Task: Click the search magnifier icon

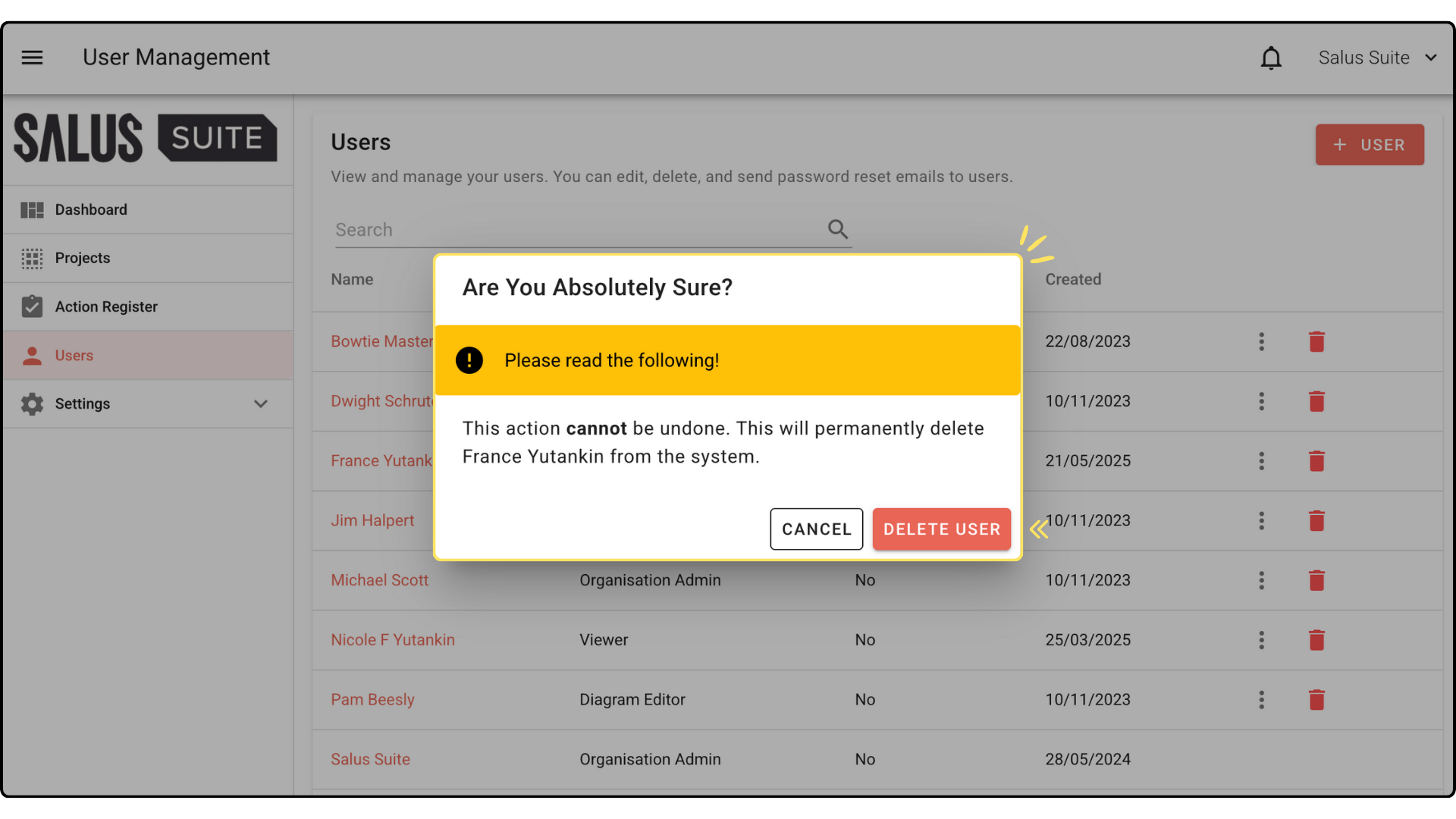Action: coord(837,229)
